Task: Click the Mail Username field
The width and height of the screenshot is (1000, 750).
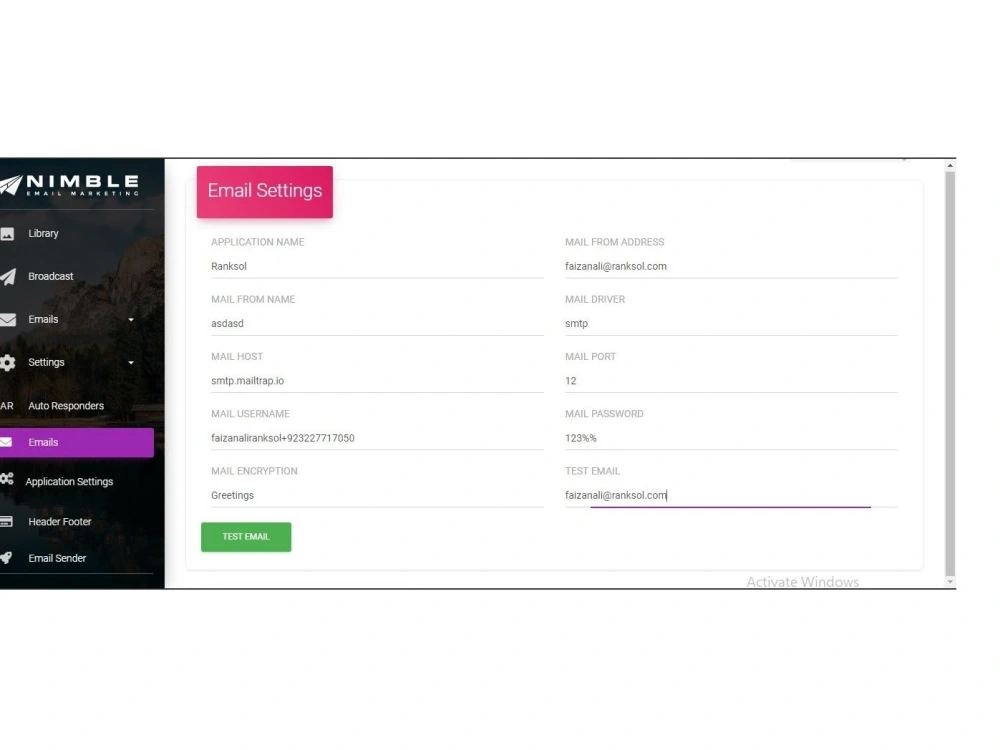Action: [x=377, y=438]
